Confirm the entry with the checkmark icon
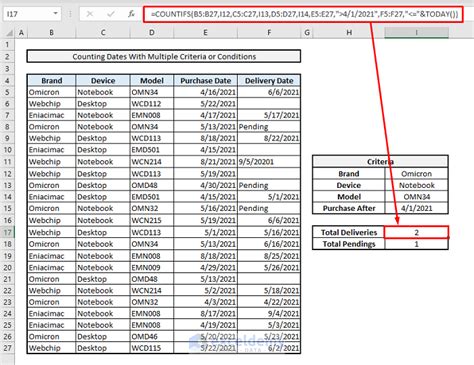 tap(111, 14)
